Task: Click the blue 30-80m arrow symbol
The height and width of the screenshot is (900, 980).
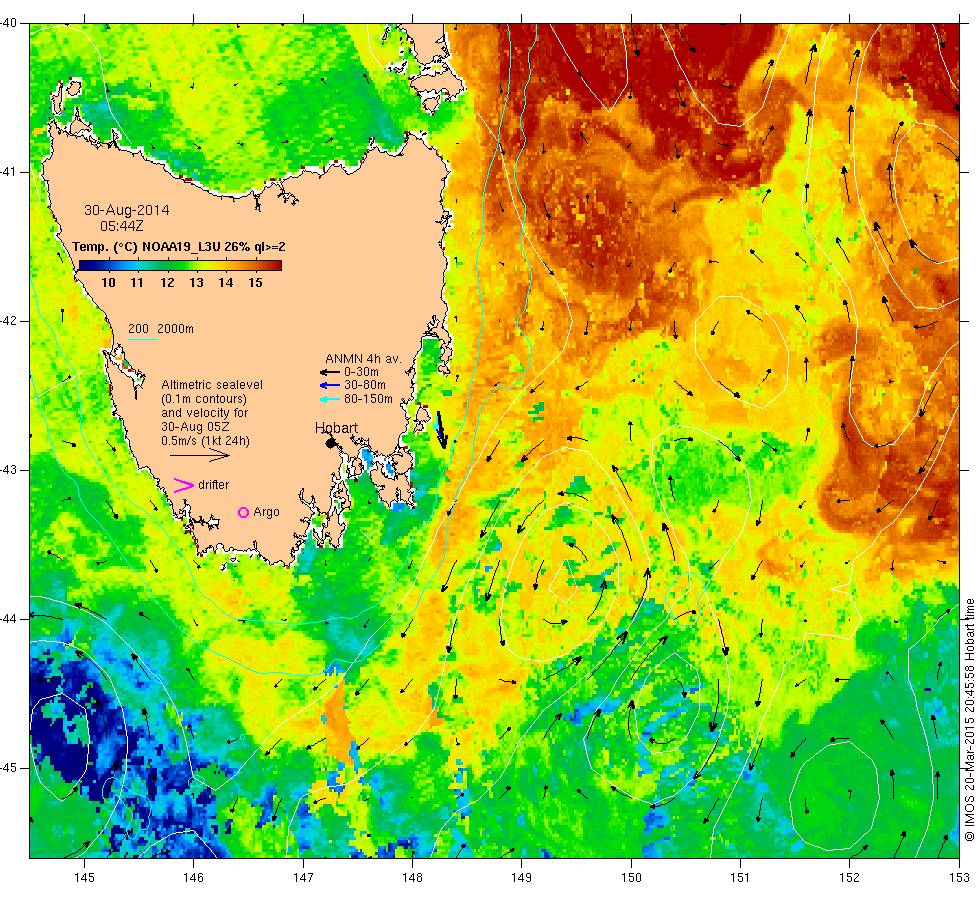Action: point(329,385)
